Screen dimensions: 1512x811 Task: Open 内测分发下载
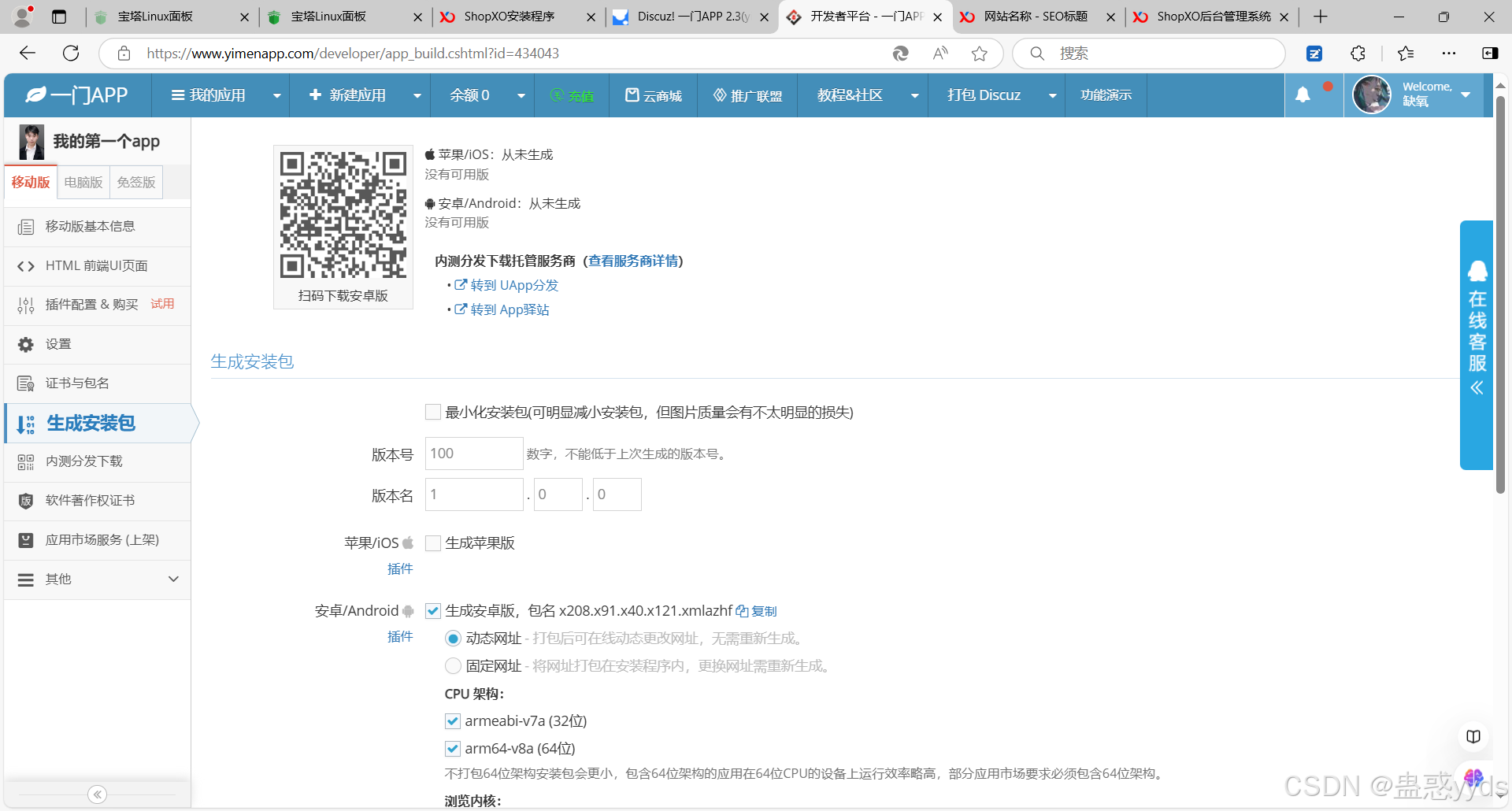click(98, 461)
